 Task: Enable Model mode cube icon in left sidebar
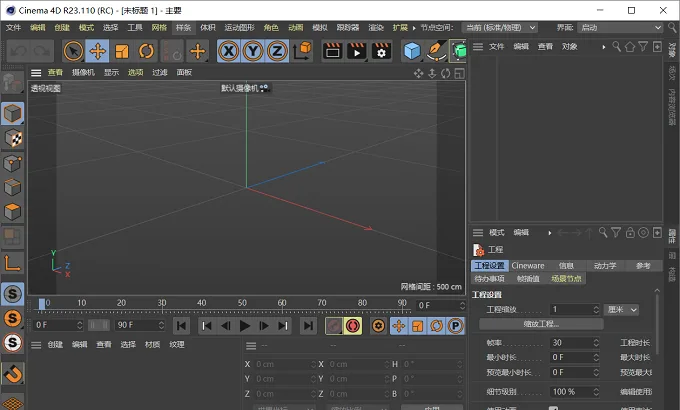(13, 114)
